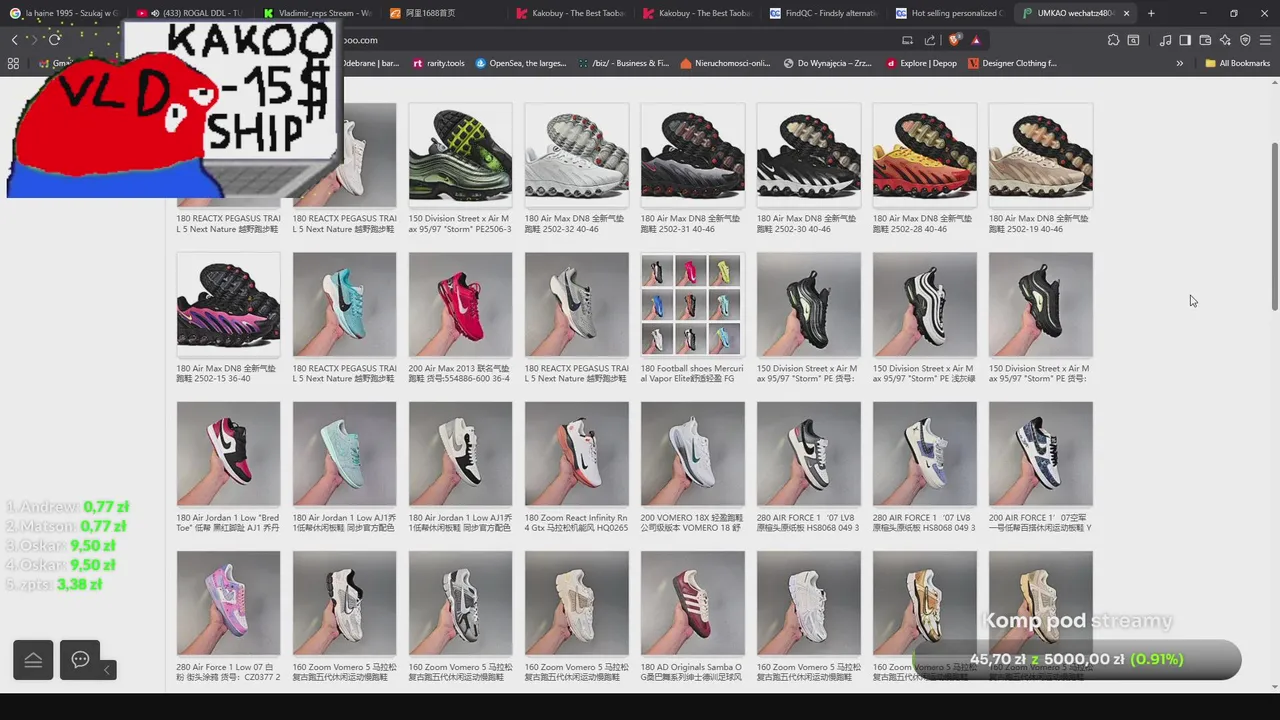1280x720 pixels.
Task: Switch to the FindQC tab
Action: coord(822,13)
